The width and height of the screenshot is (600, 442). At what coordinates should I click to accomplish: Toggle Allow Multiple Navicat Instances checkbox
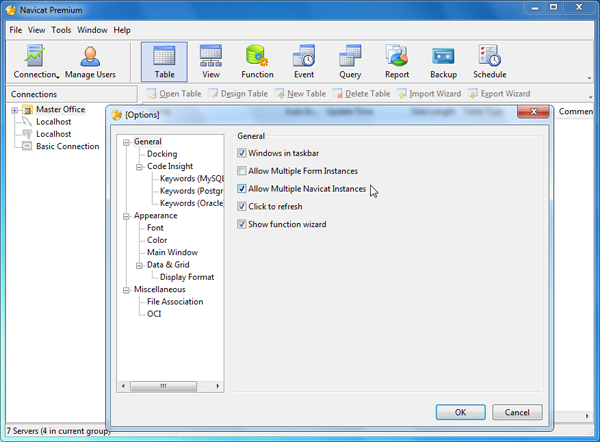click(241, 189)
